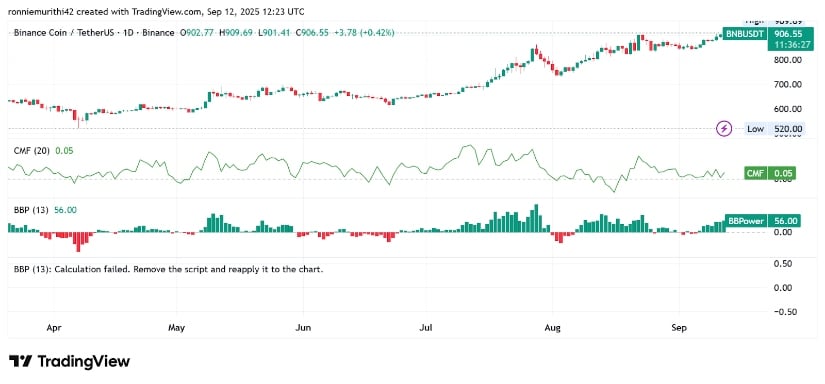
Task: Click the Sep label on time axis
Action: tap(679, 328)
